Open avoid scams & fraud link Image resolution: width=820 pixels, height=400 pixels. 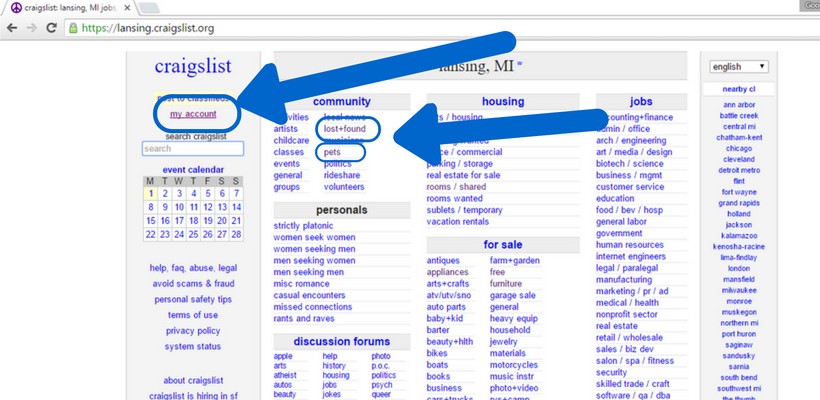[x=193, y=283]
